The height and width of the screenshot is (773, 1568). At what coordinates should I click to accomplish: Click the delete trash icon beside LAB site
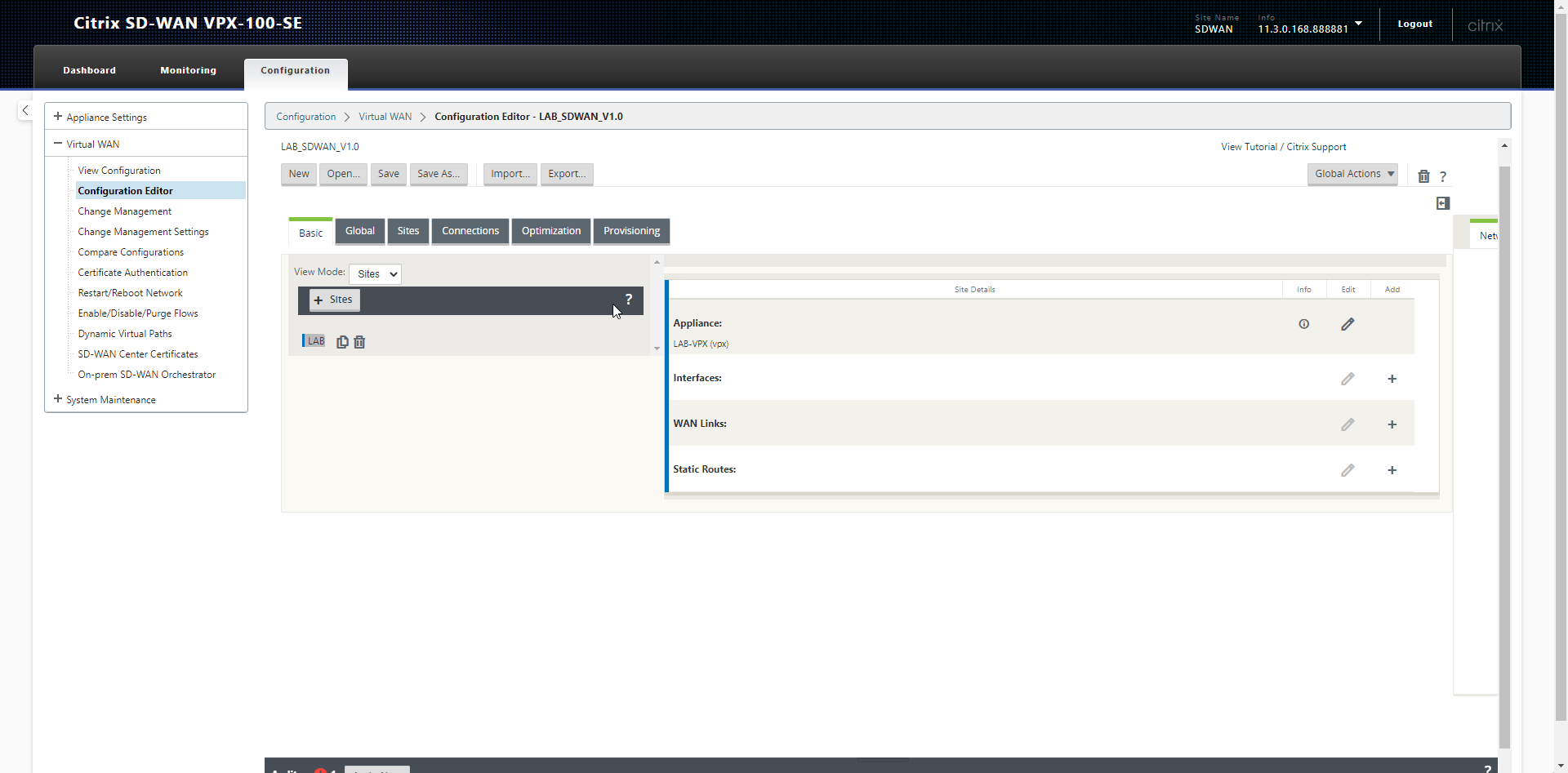359,342
